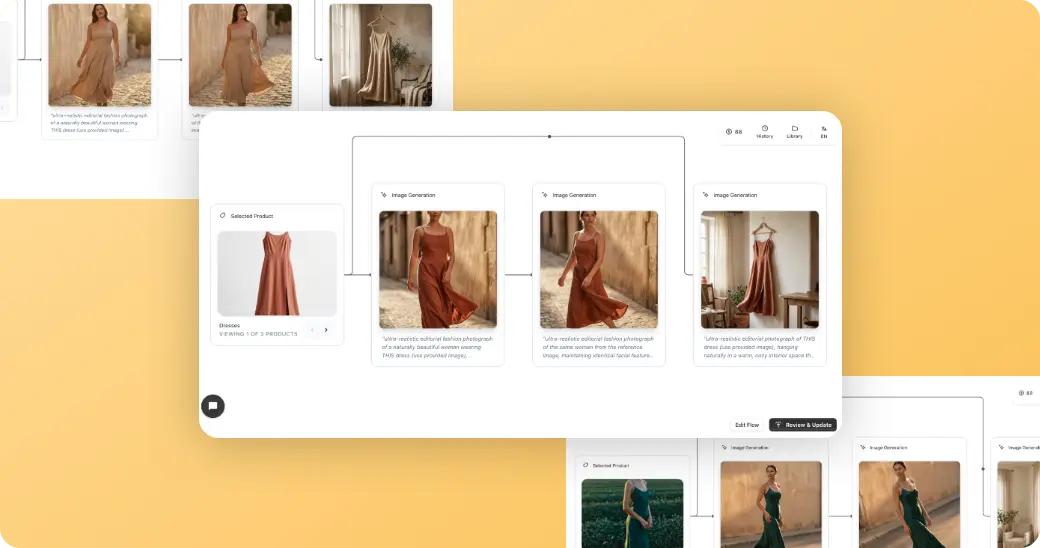Click the tag icon next to Selected Product
The height and width of the screenshot is (548, 1040).
point(222,216)
